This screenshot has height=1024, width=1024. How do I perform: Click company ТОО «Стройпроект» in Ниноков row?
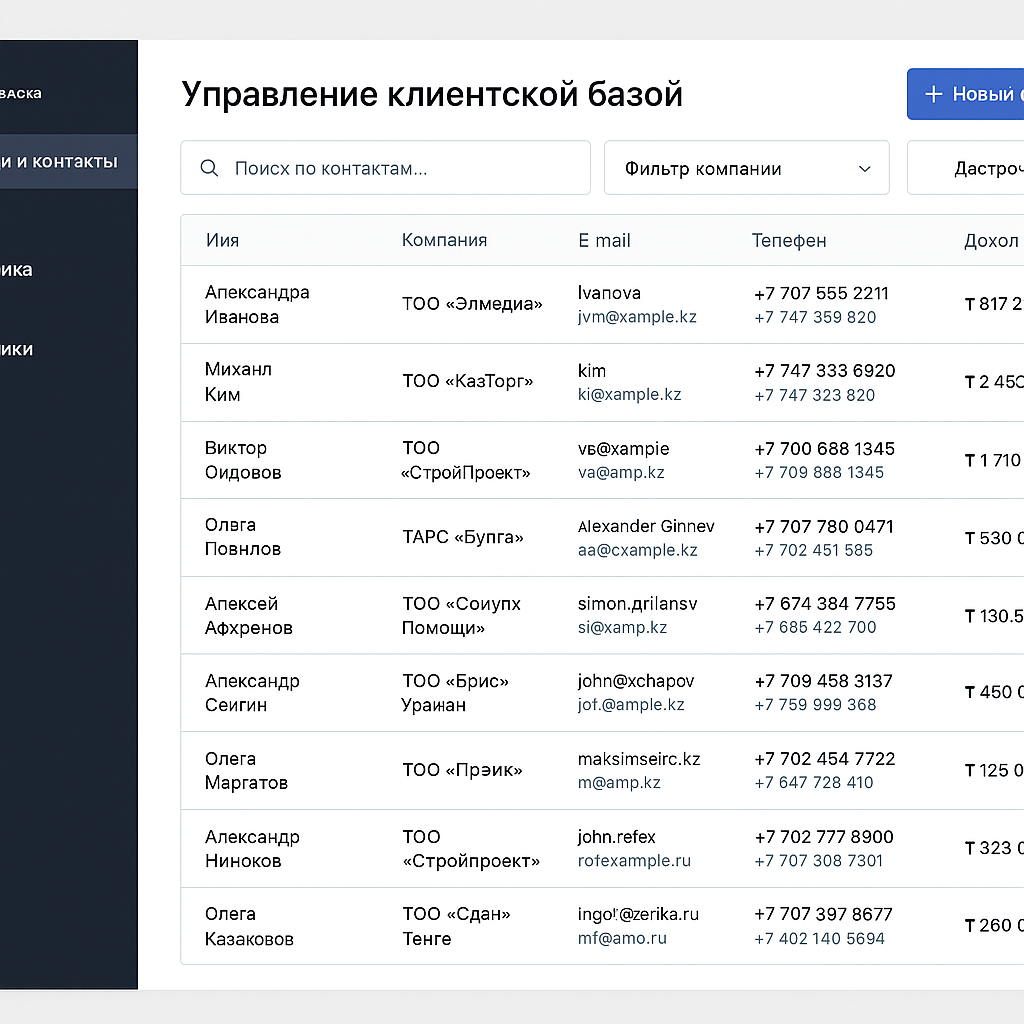(x=471, y=848)
